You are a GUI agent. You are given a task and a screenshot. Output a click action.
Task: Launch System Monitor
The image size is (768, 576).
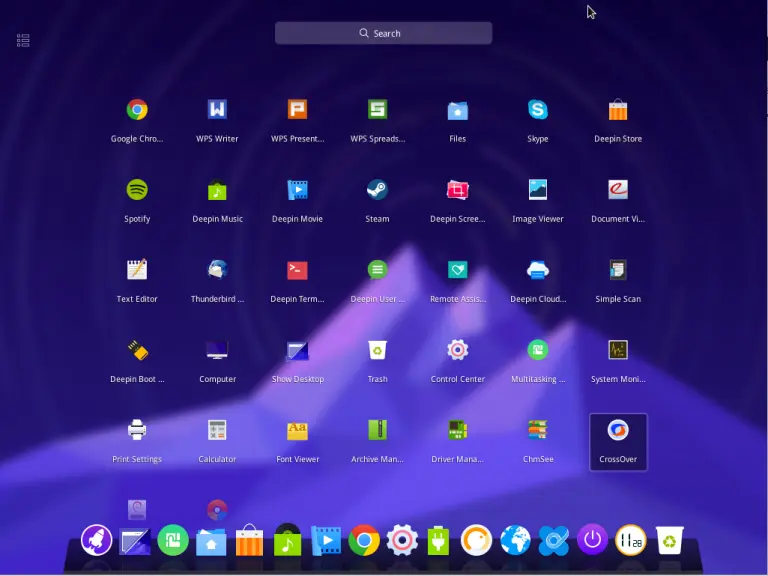(618, 350)
